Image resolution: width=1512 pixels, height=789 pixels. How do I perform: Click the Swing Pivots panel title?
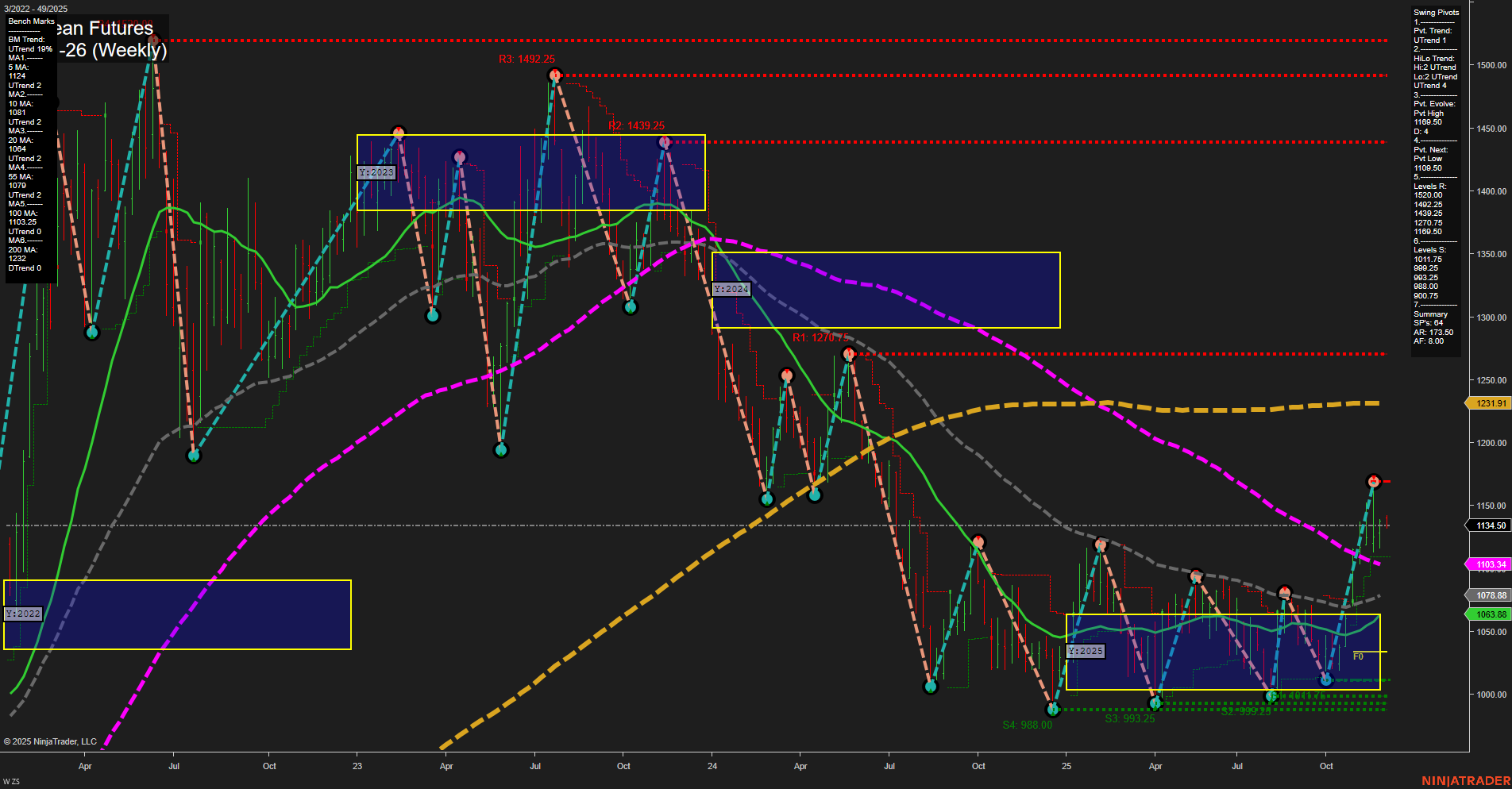(x=1434, y=12)
